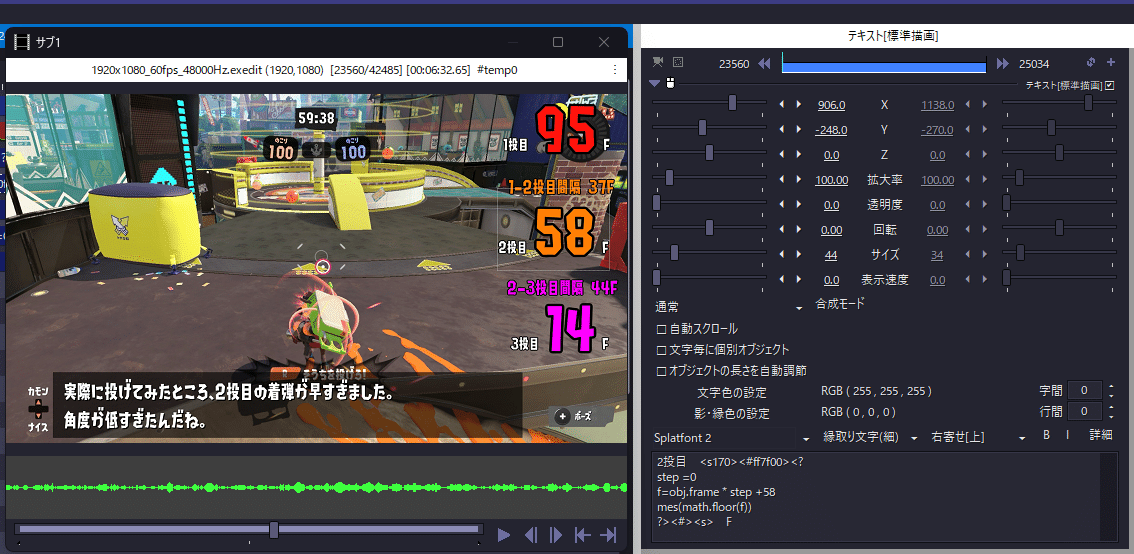The image size is (1134, 554).
Task: Click the サイズ parameter button
Action: (884, 255)
